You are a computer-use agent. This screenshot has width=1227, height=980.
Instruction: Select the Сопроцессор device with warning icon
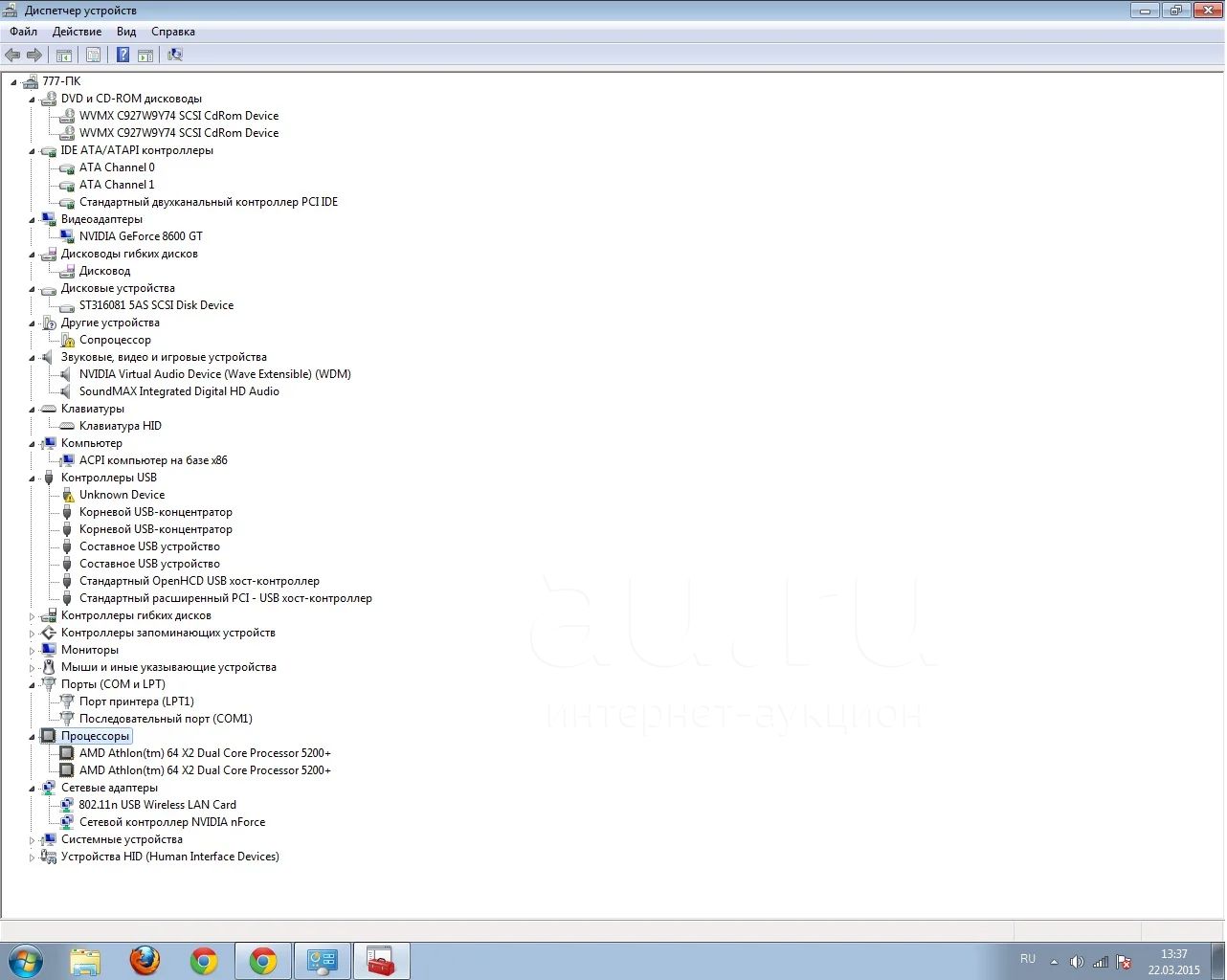click(x=115, y=340)
